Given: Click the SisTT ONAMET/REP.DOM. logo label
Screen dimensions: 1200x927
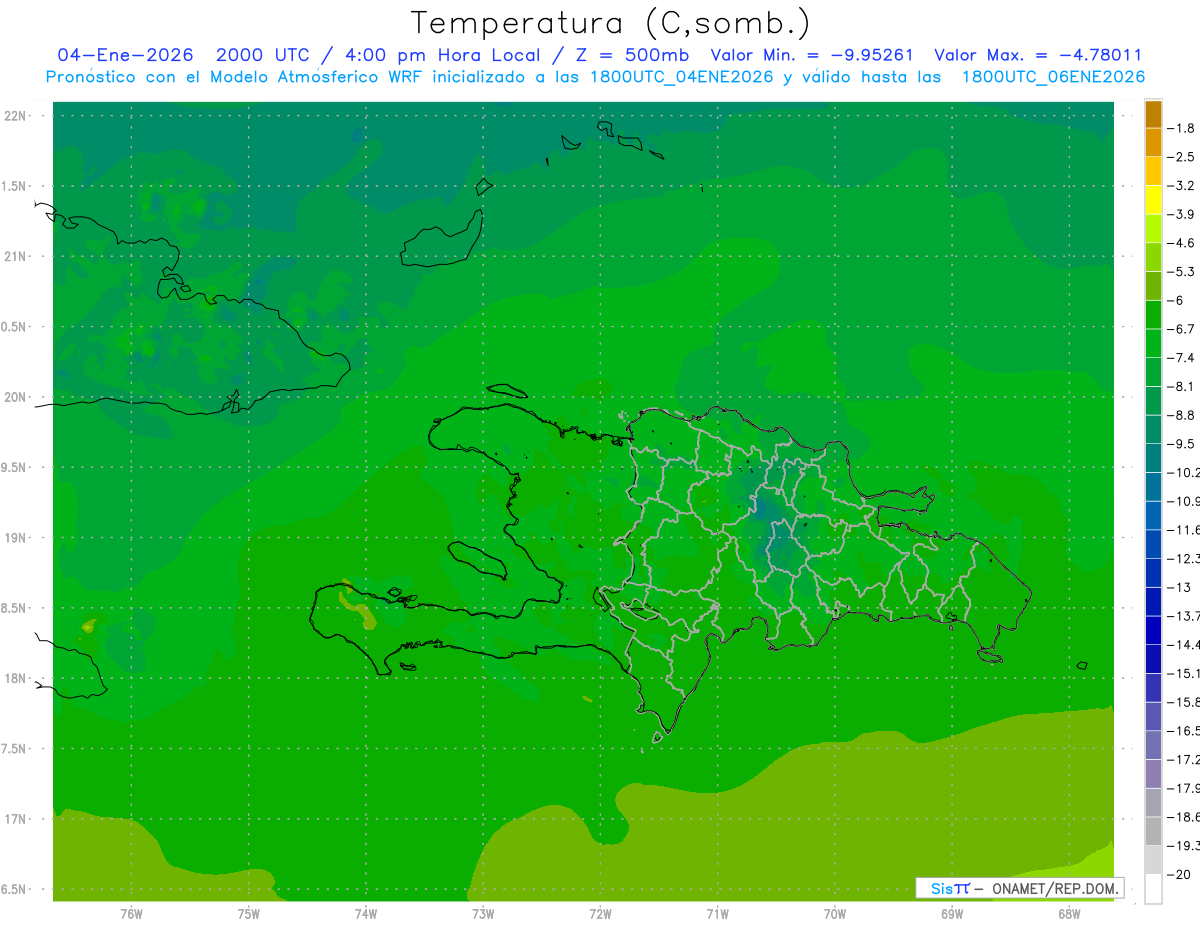Looking at the screenshot, I should point(1020,888).
